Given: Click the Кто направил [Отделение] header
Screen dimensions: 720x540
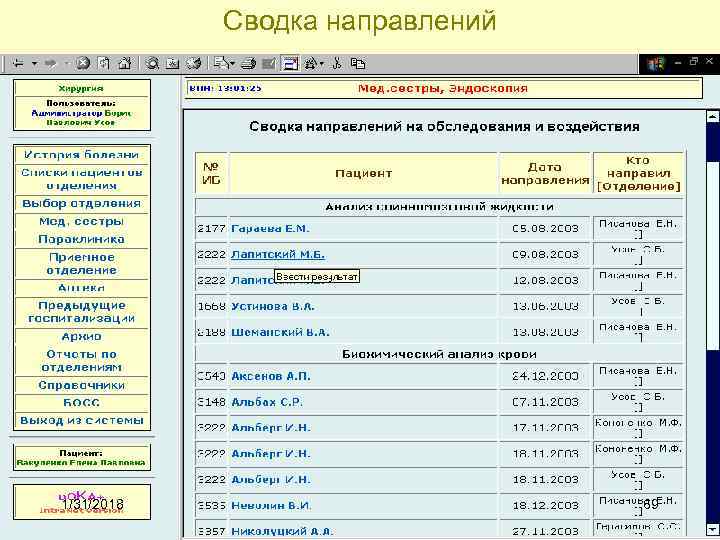Looking at the screenshot, I should pyautogui.click(x=638, y=173).
